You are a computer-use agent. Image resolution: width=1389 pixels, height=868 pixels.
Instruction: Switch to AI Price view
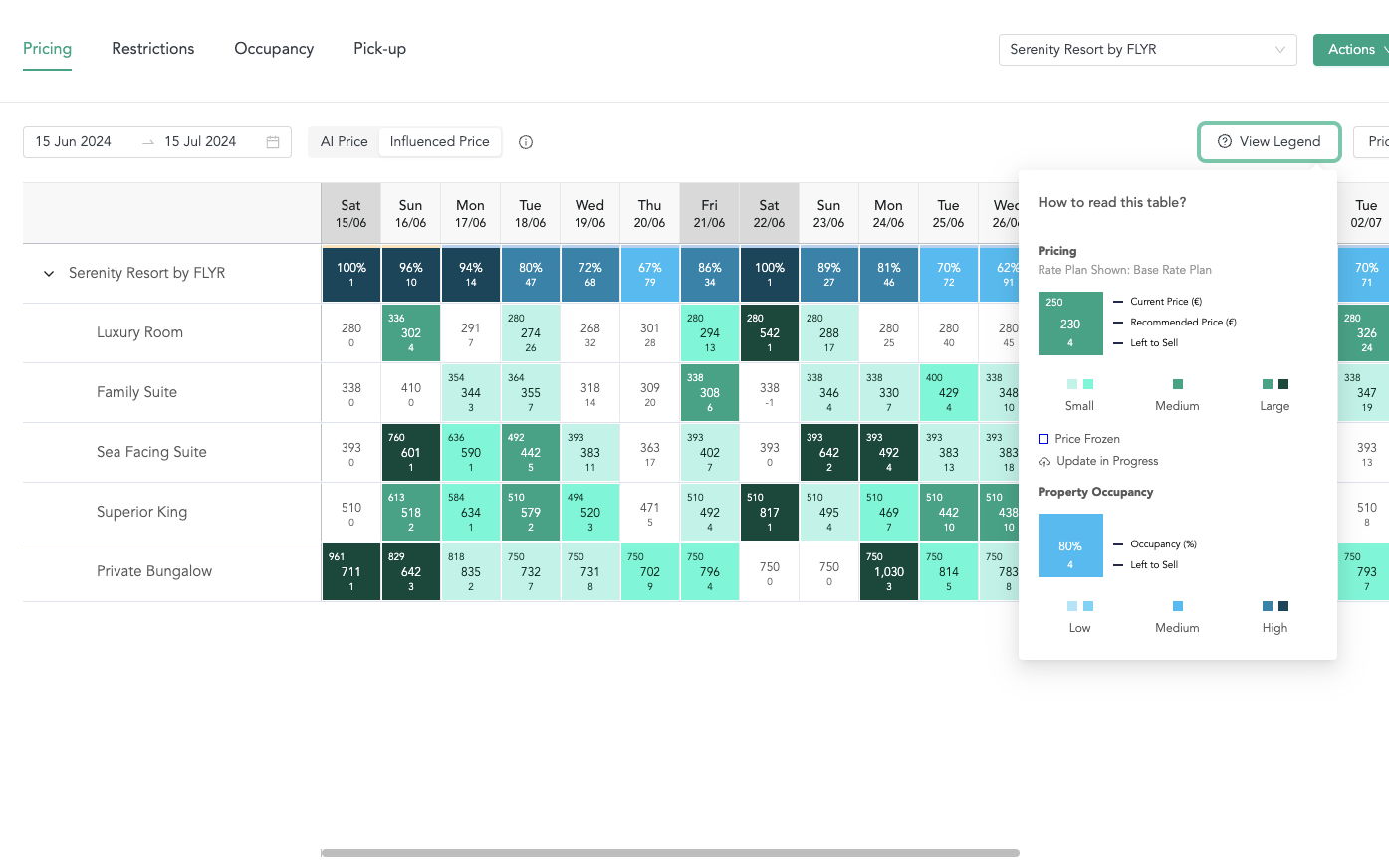pos(344,142)
